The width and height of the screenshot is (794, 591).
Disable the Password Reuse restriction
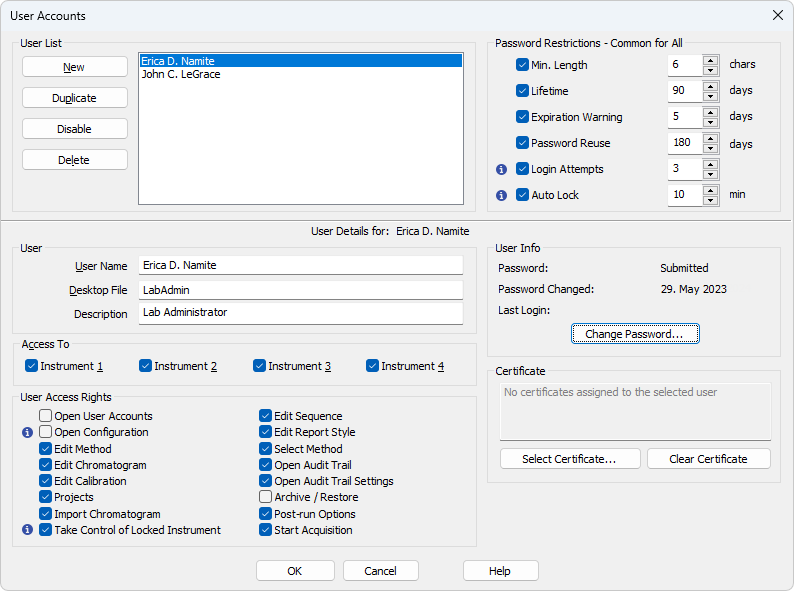click(x=522, y=143)
